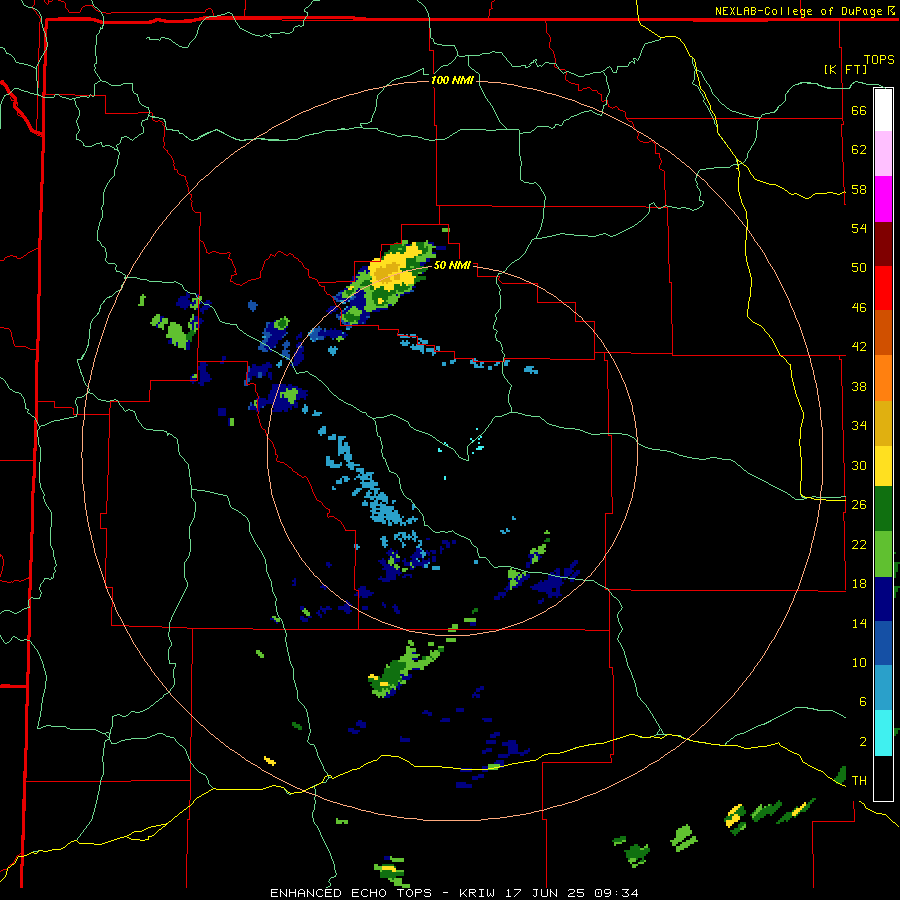
Task: Click the 50 NMI range ring label
Action: pos(452,265)
